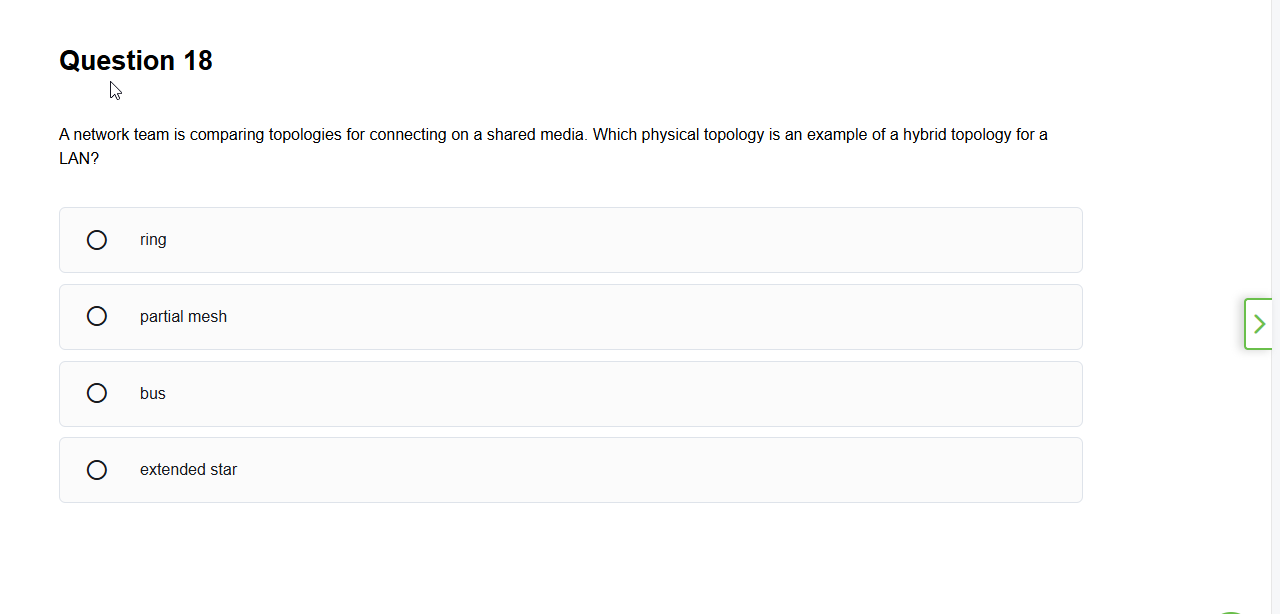The width and height of the screenshot is (1280, 614).
Task: Select the ring radio button
Action: (97, 240)
